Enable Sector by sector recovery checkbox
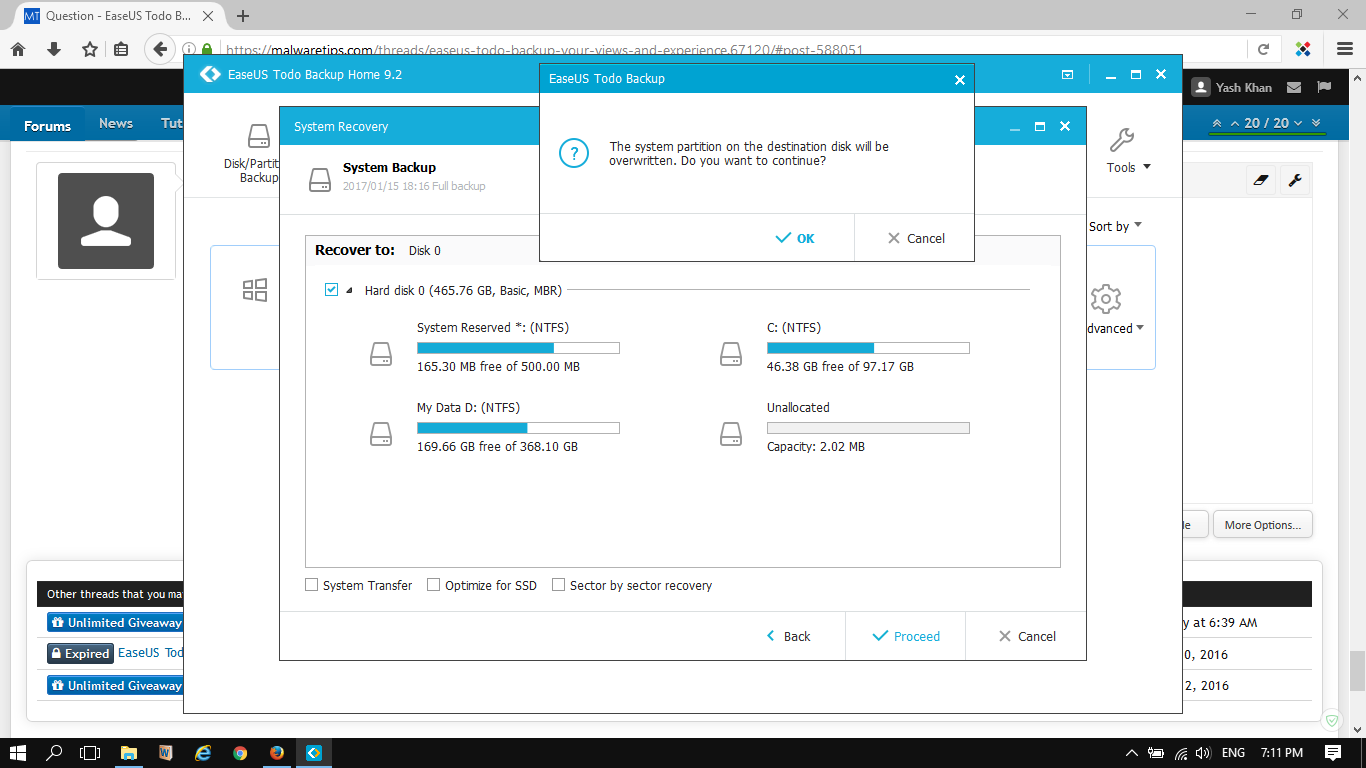The height and width of the screenshot is (768, 1366). click(x=559, y=585)
